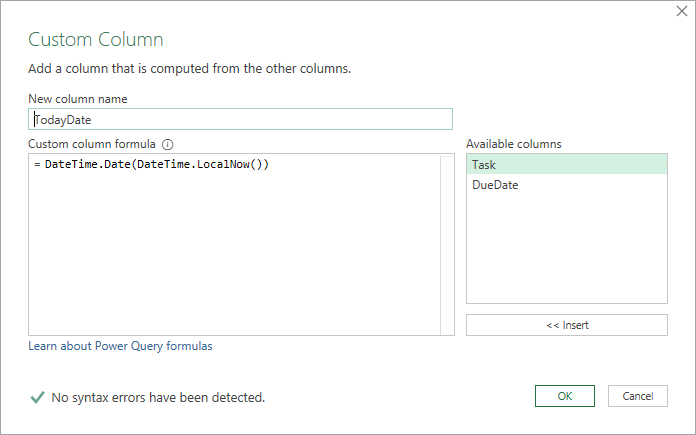Click the Available columns label
Viewport: 696px width, 435px height.
513,144
